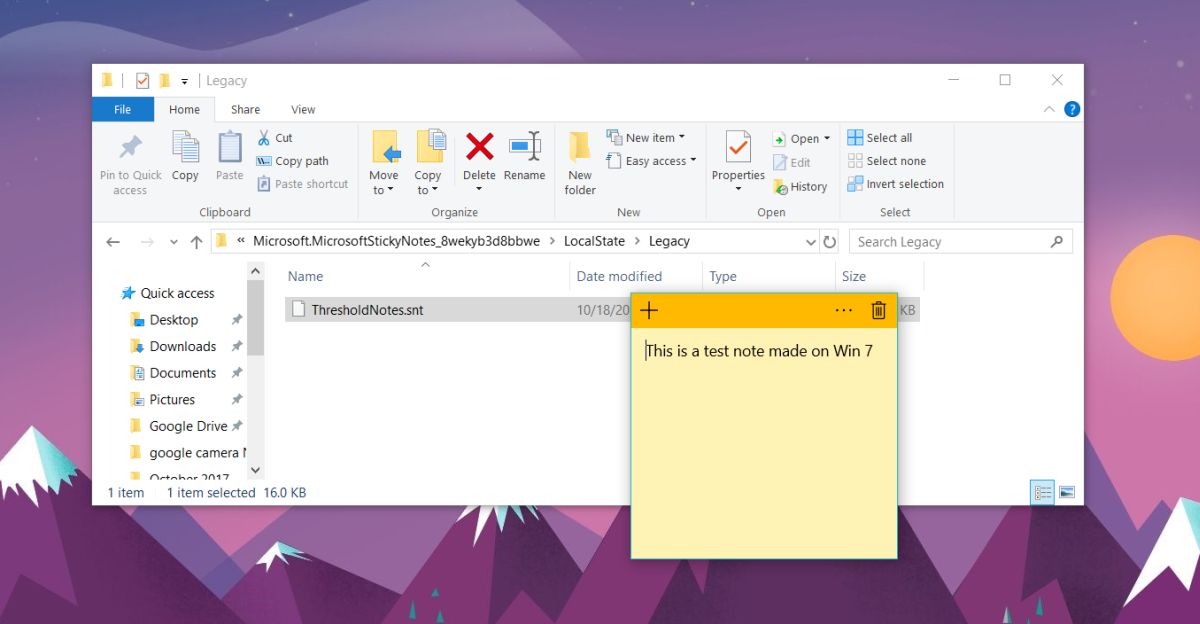Expand Easy access dropdown
This screenshot has width=1200, height=624.
pyautogui.click(x=693, y=161)
